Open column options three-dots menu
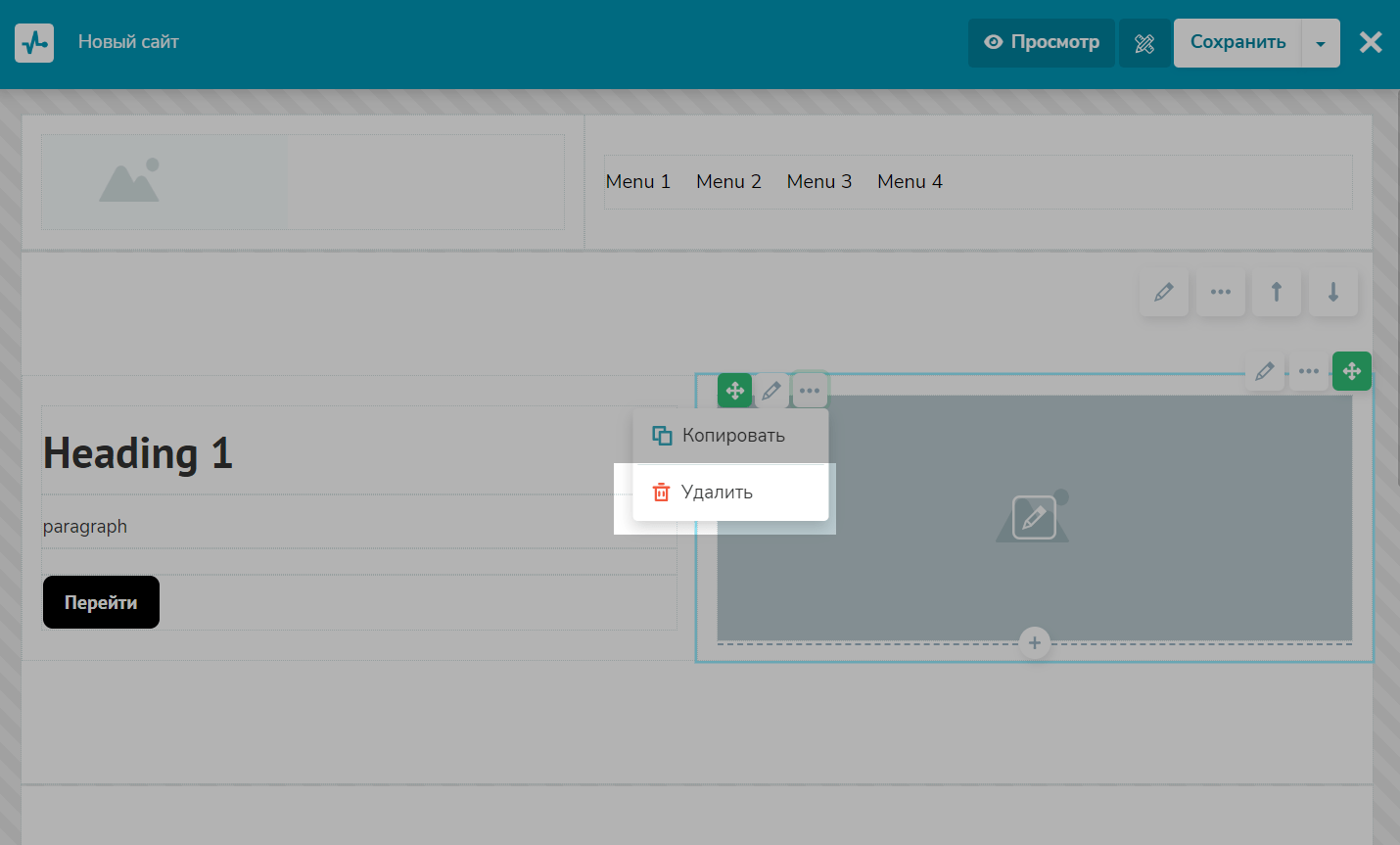This screenshot has height=845, width=1400. 1308,371
